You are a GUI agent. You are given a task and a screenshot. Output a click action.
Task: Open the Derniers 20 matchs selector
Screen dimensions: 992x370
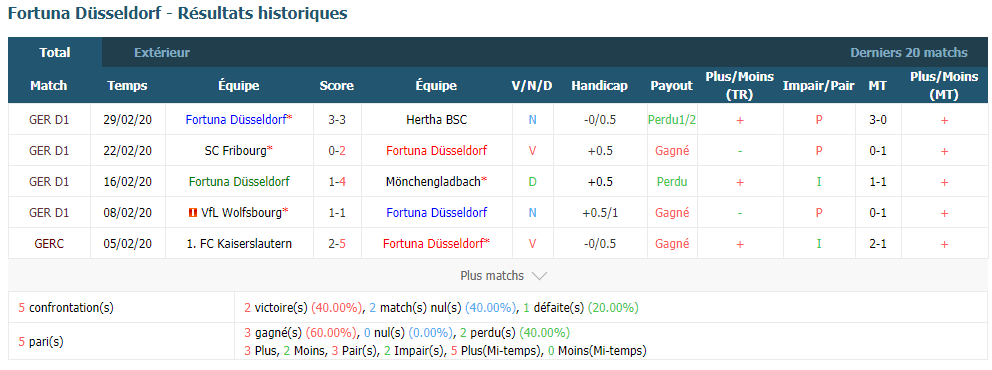pos(908,52)
